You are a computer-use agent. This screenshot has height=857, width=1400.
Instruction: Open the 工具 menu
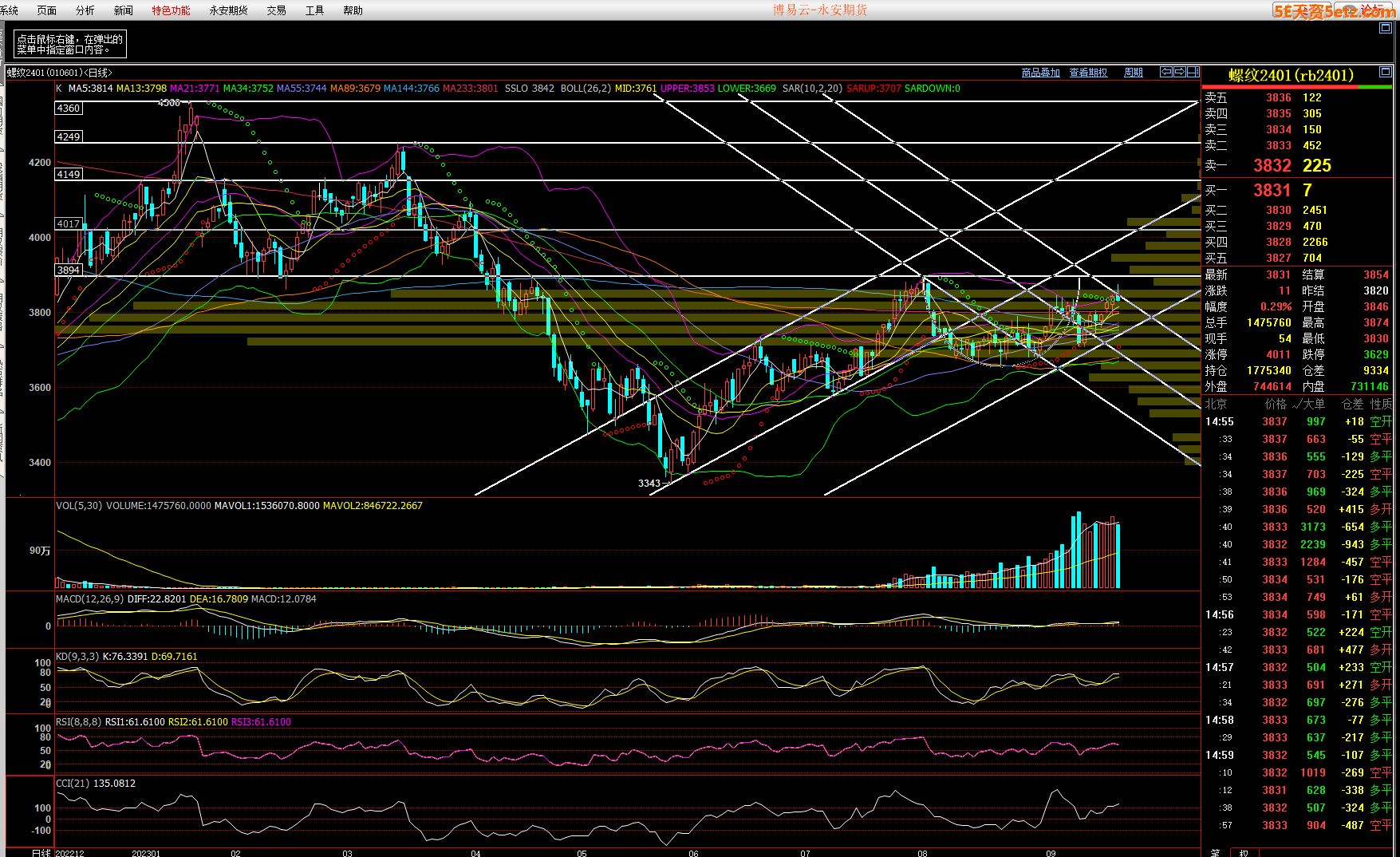pos(314,10)
